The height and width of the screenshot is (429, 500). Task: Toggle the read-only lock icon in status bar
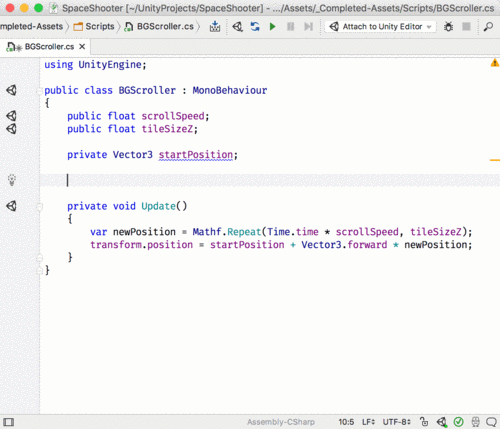point(424,422)
